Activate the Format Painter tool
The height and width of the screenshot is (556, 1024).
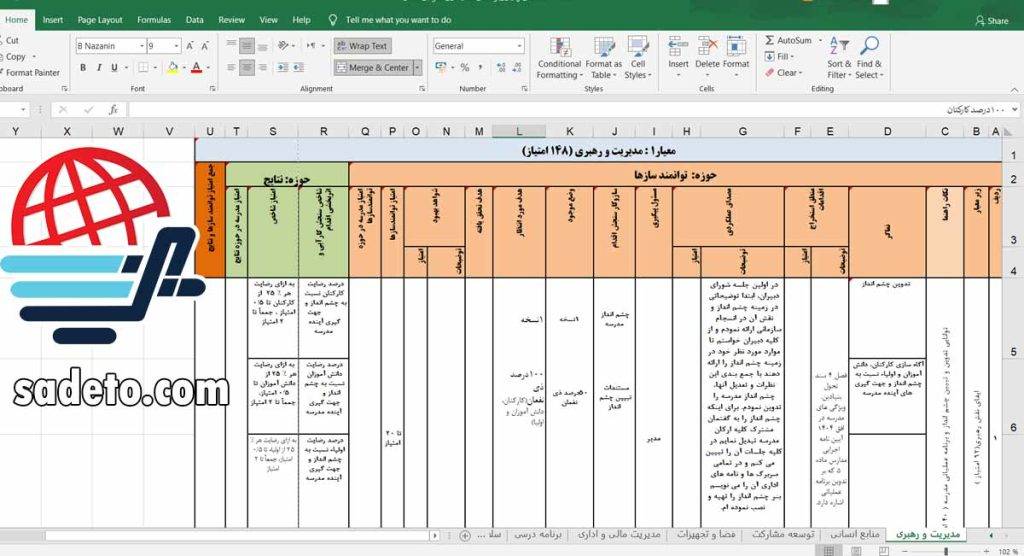coord(33,73)
